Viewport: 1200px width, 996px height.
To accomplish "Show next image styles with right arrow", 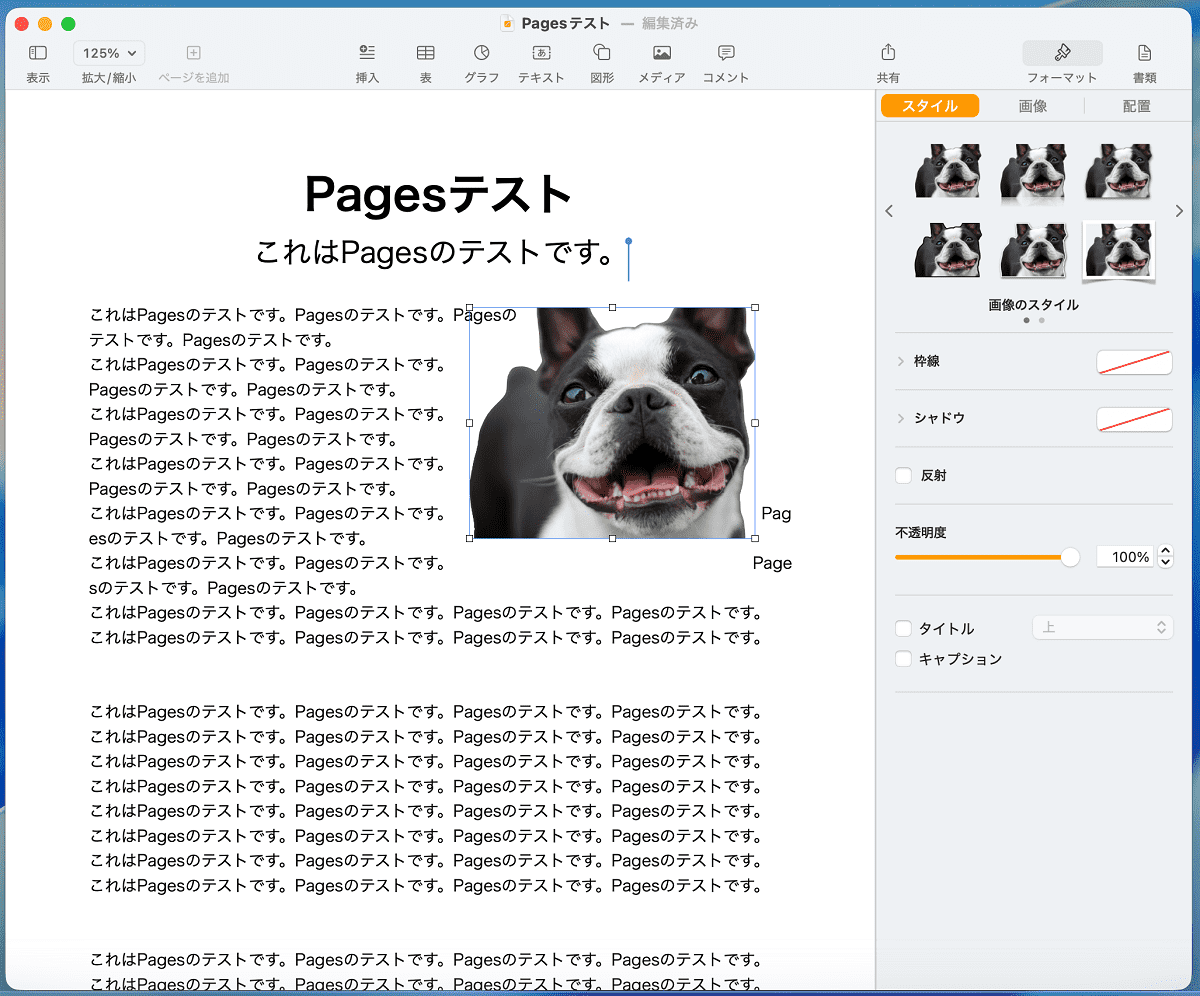I will pyautogui.click(x=1179, y=211).
